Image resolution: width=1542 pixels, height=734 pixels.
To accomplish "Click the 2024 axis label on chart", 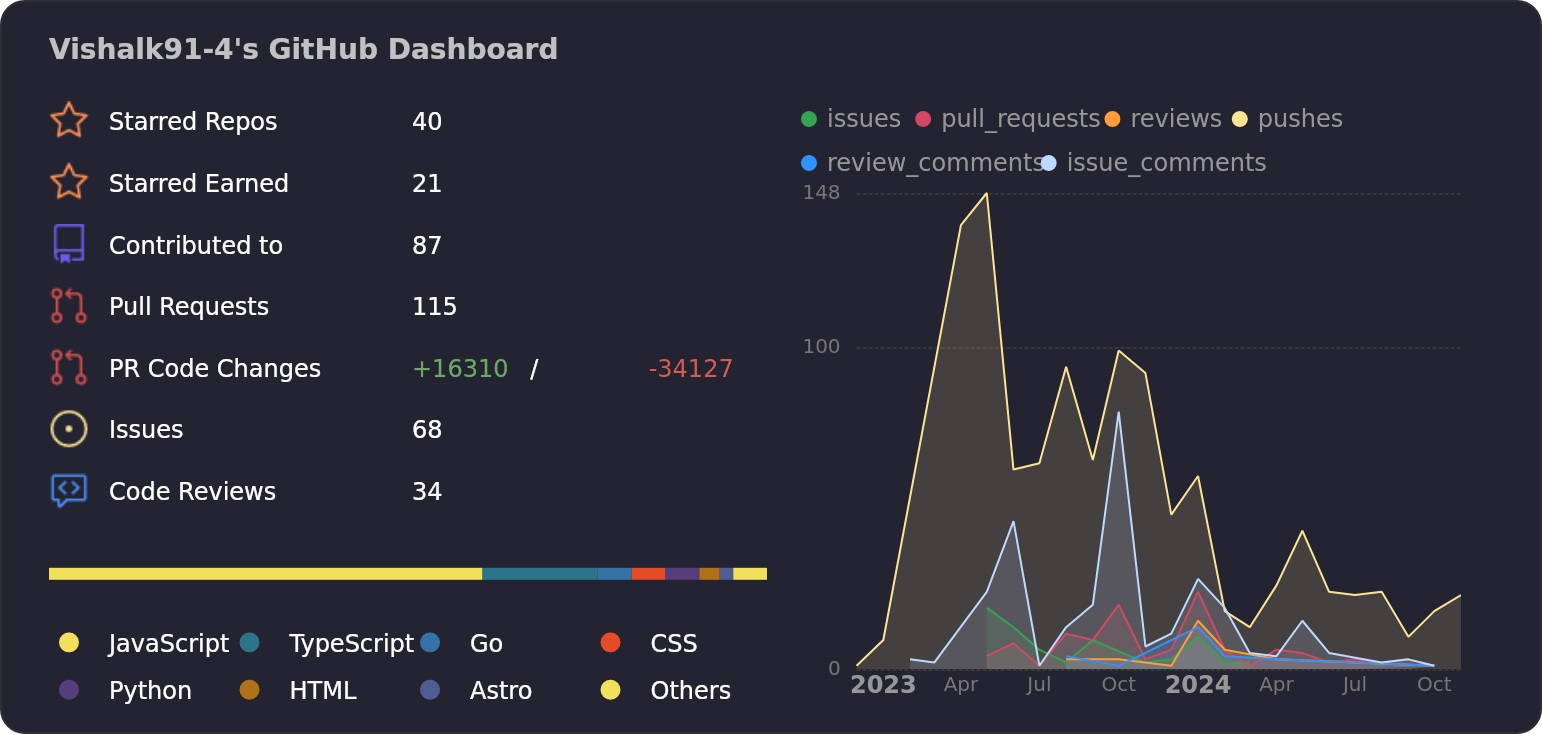I will 1198,685.
